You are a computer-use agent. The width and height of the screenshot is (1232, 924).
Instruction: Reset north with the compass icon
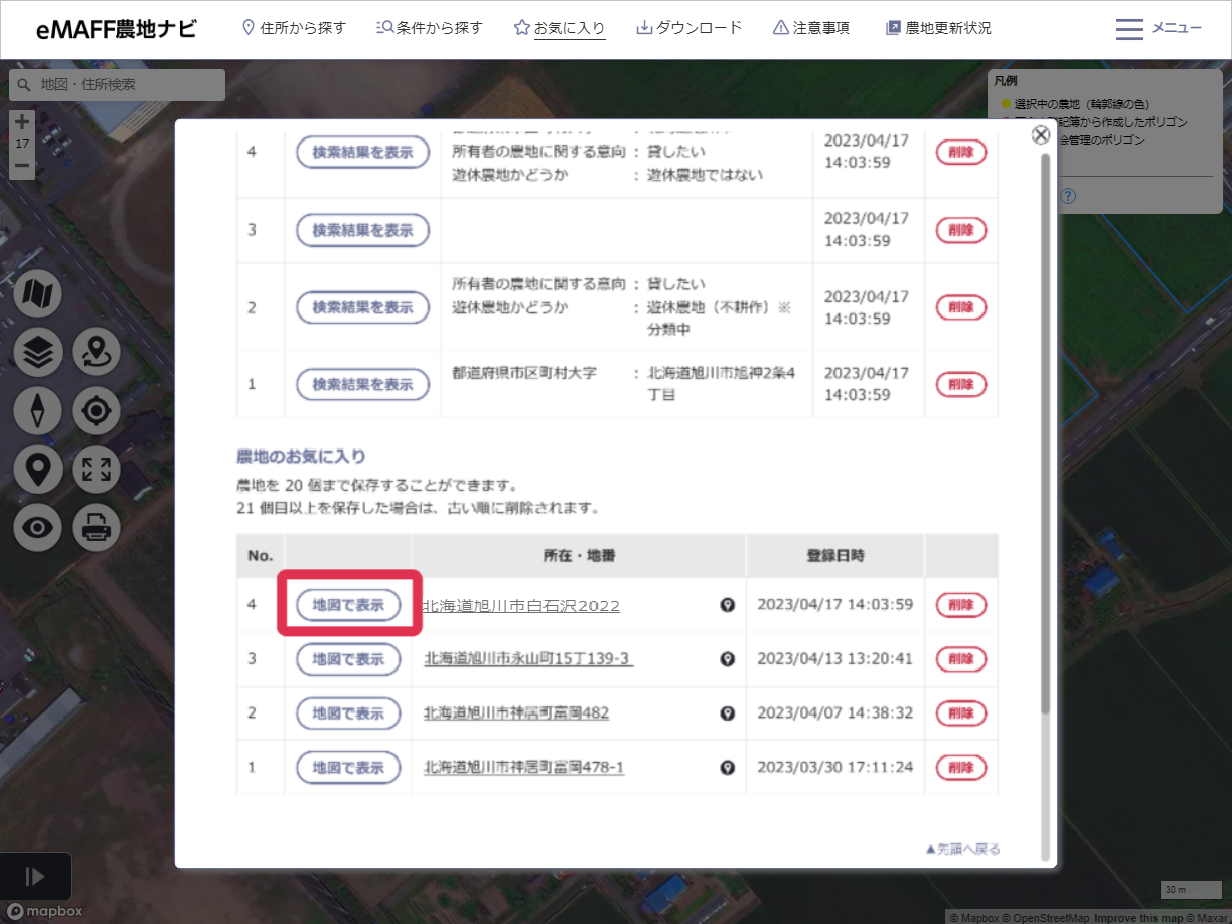[x=38, y=411]
